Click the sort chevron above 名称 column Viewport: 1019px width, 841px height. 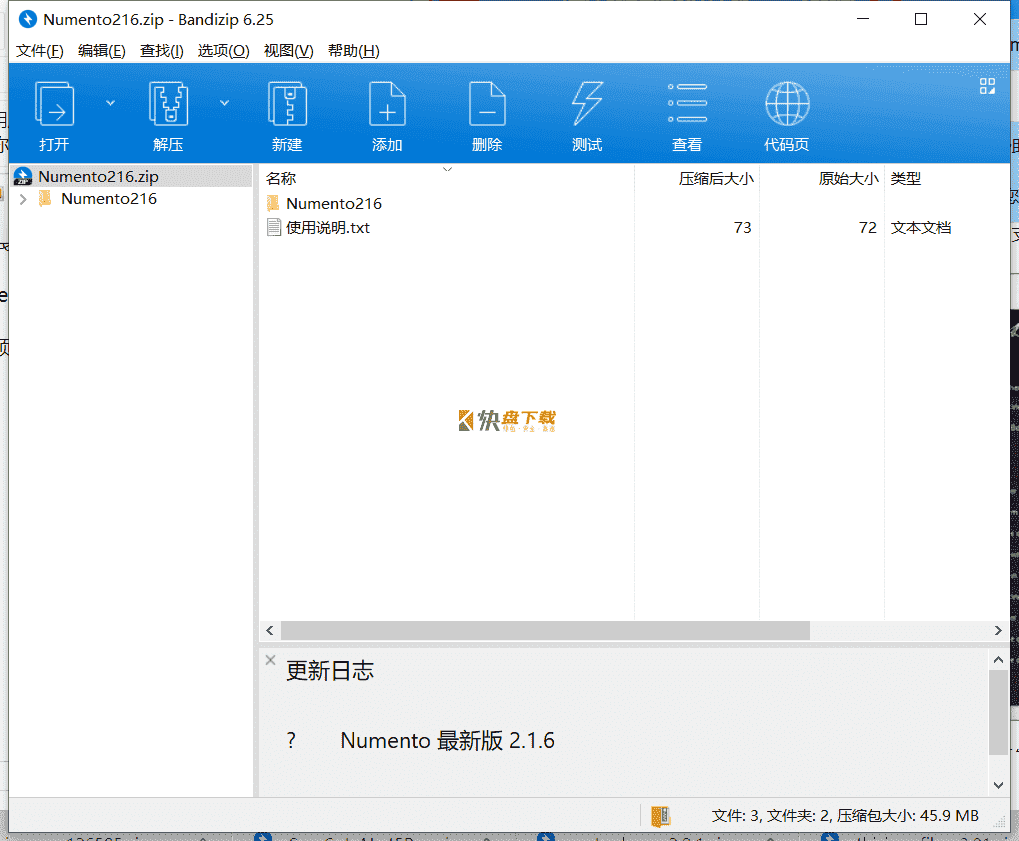(x=447, y=169)
